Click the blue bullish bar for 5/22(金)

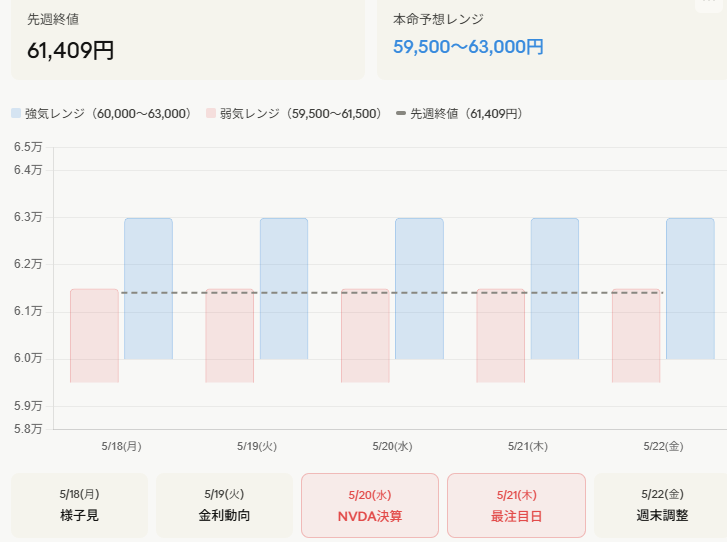690,288
